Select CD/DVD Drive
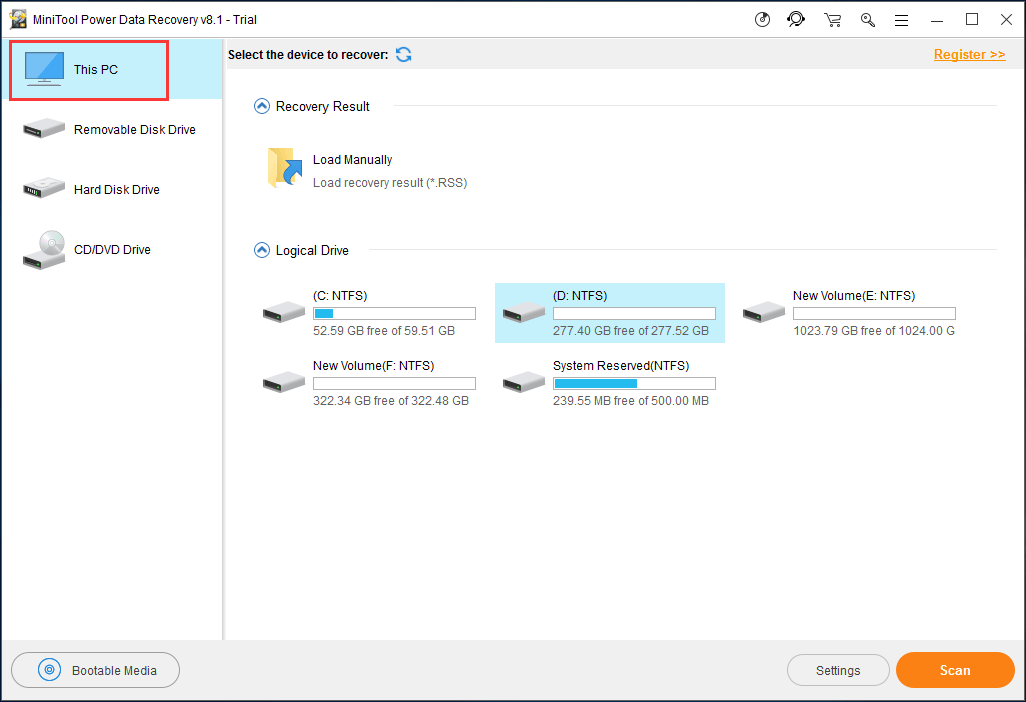This screenshot has height=702, width=1026. [113, 250]
